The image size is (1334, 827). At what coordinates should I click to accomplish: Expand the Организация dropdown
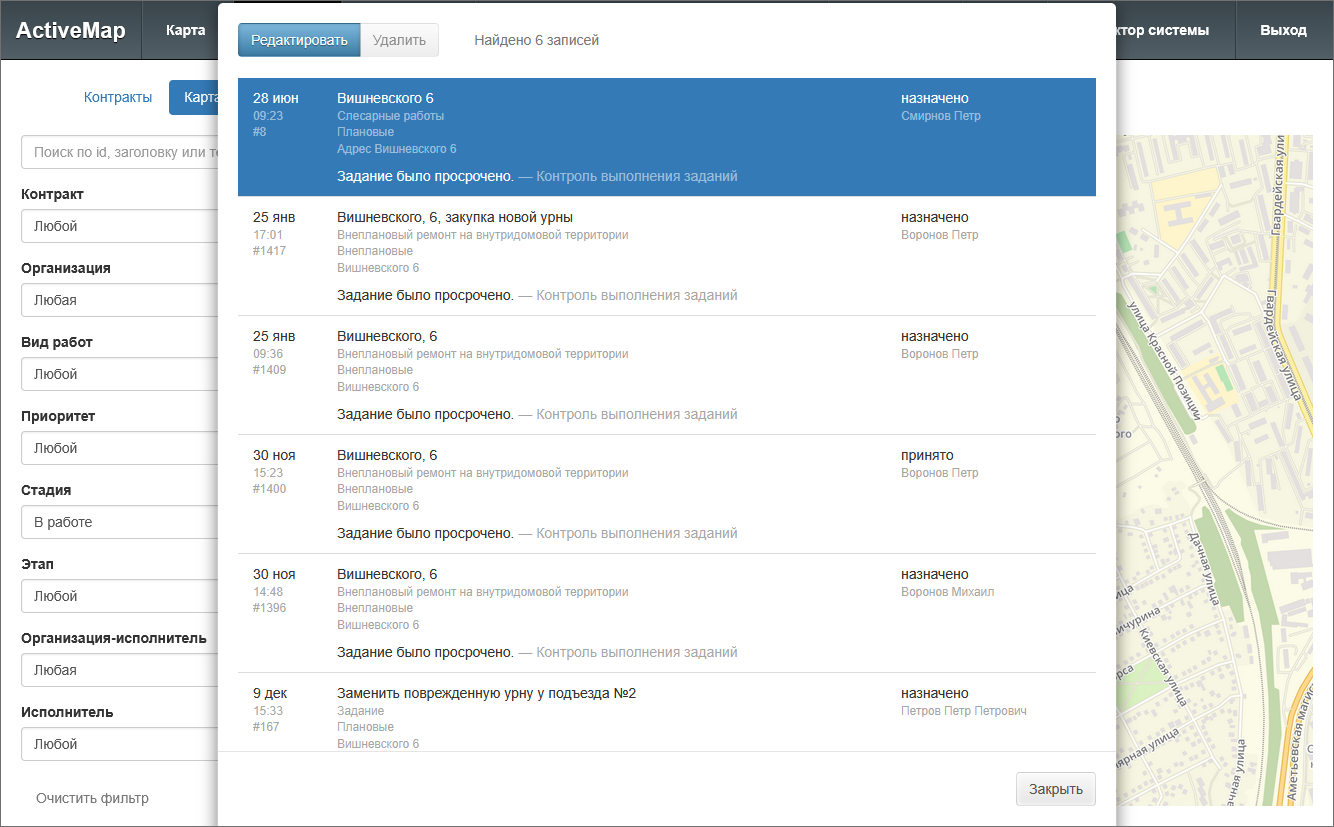[120, 300]
